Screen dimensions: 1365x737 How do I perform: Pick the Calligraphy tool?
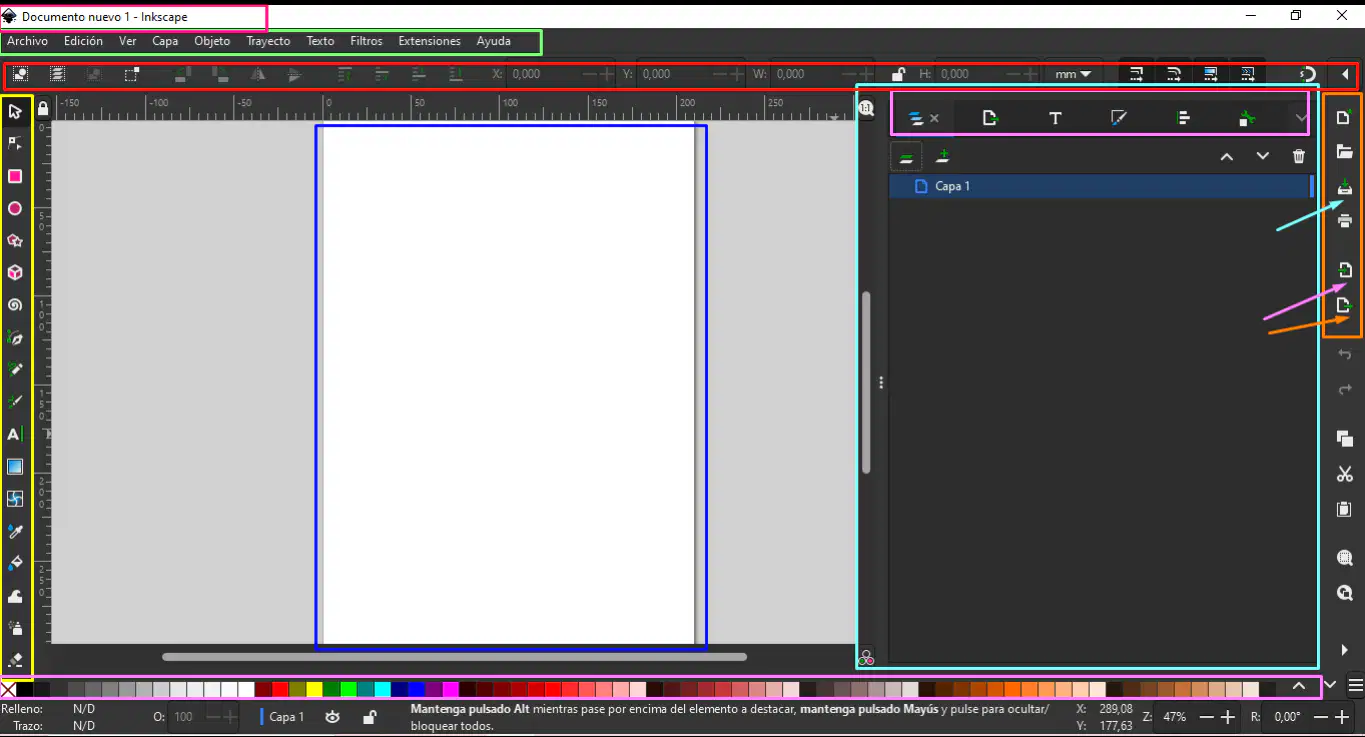tap(15, 402)
